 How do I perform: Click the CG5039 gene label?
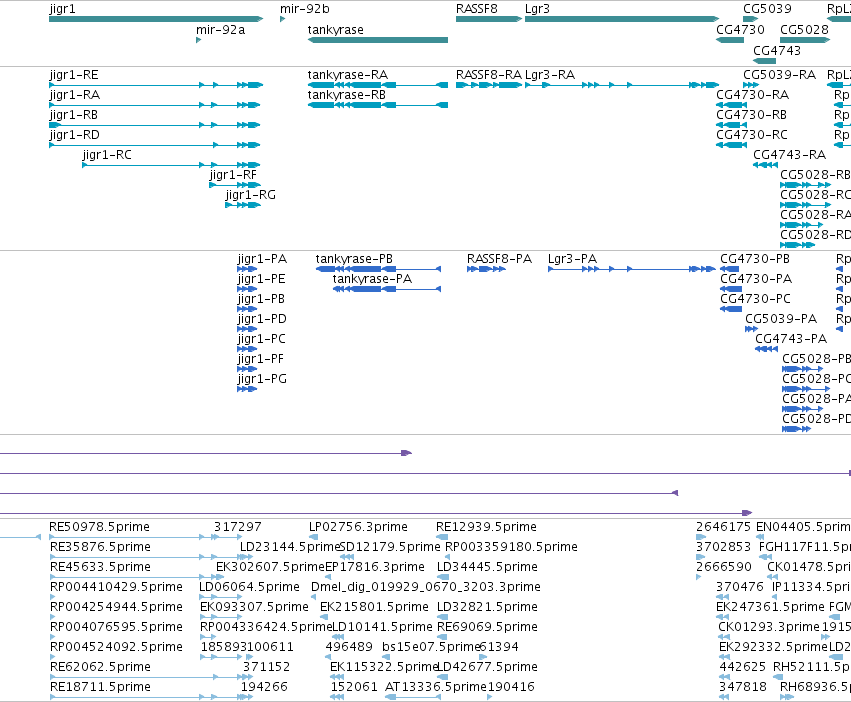767,9
